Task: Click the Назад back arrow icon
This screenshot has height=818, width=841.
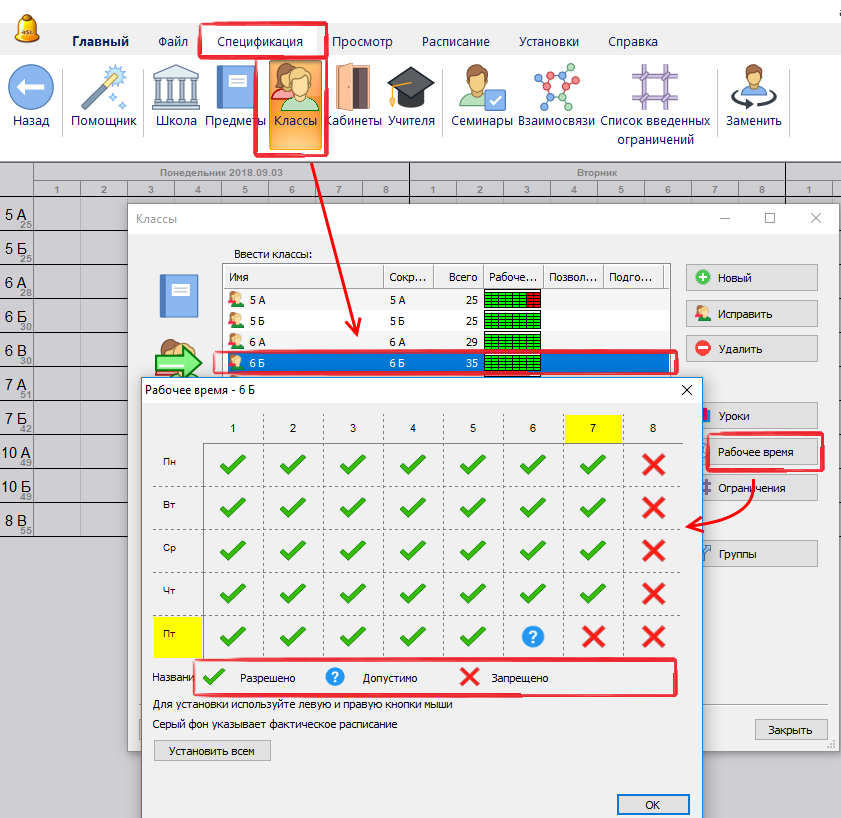Action: pos(31,88)
